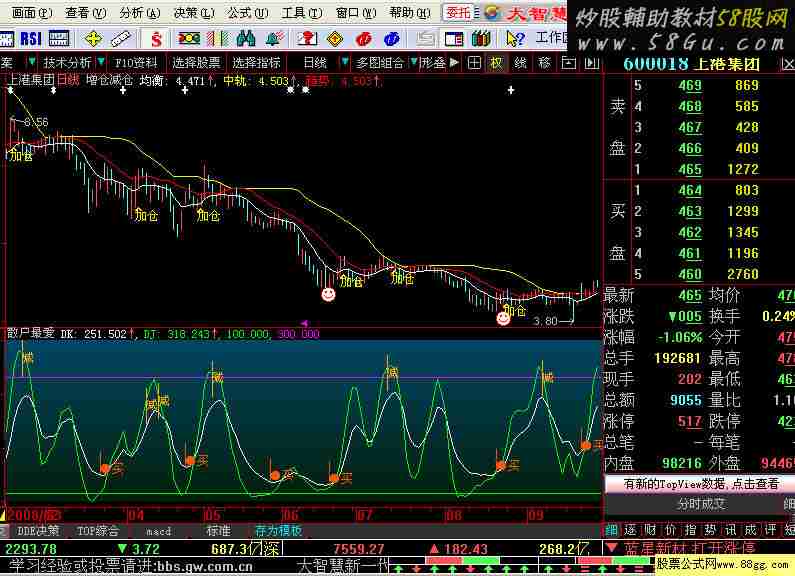The width and height of the screenshot is (795, 576).
Task: Open the RSI indicator tool
Action: click(31, 39)
